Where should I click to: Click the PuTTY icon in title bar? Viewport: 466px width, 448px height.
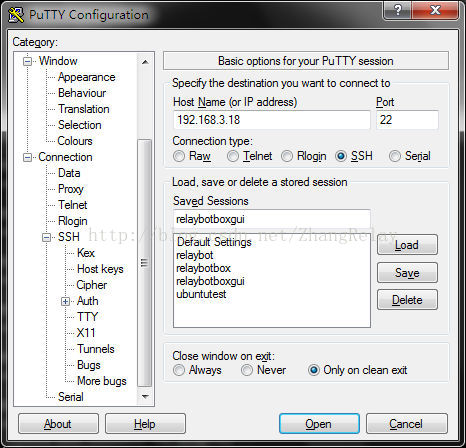pos(16,15)
